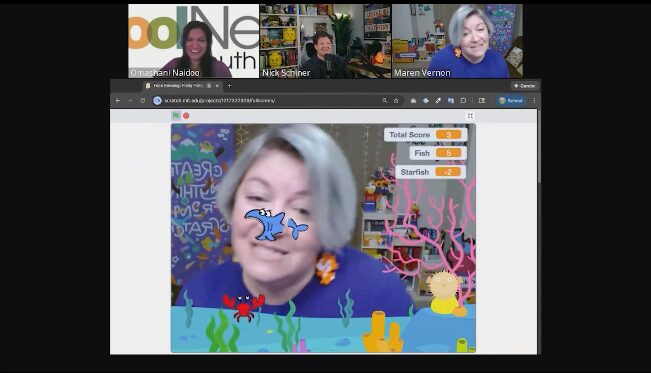Click the camera extension icon
The width and height of the screenshot is (651, 373).
point(413,101)
